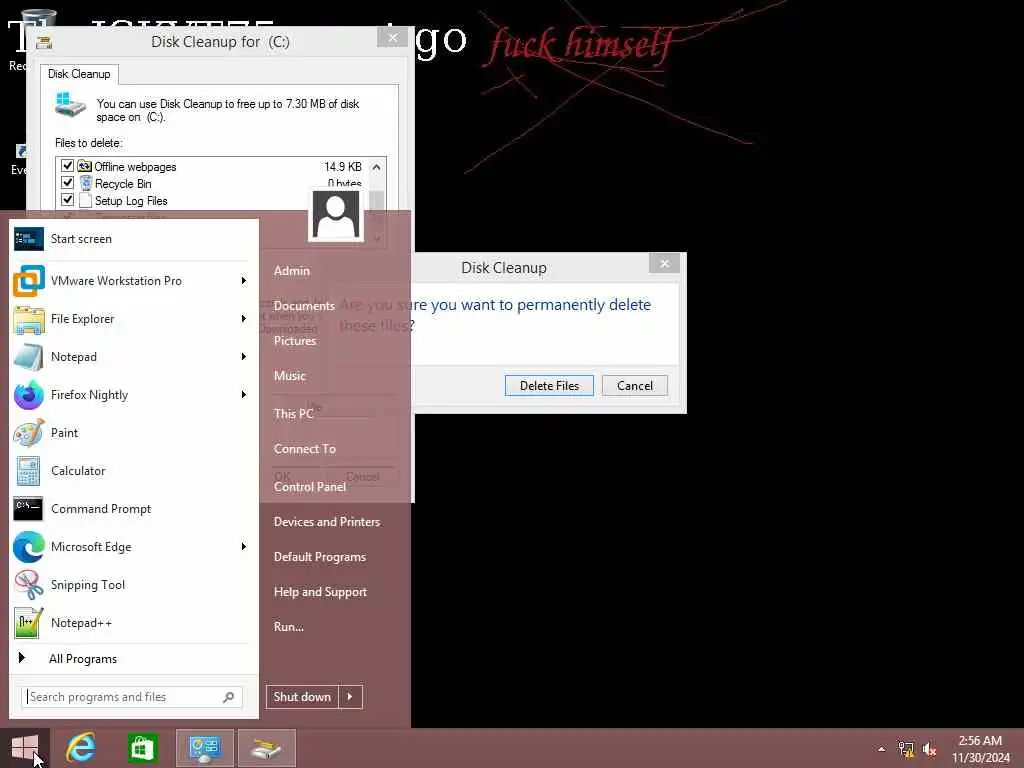Toggle Recycle Bin checkbox
The width and height of the screenshot is (1024, 768).
67,183
